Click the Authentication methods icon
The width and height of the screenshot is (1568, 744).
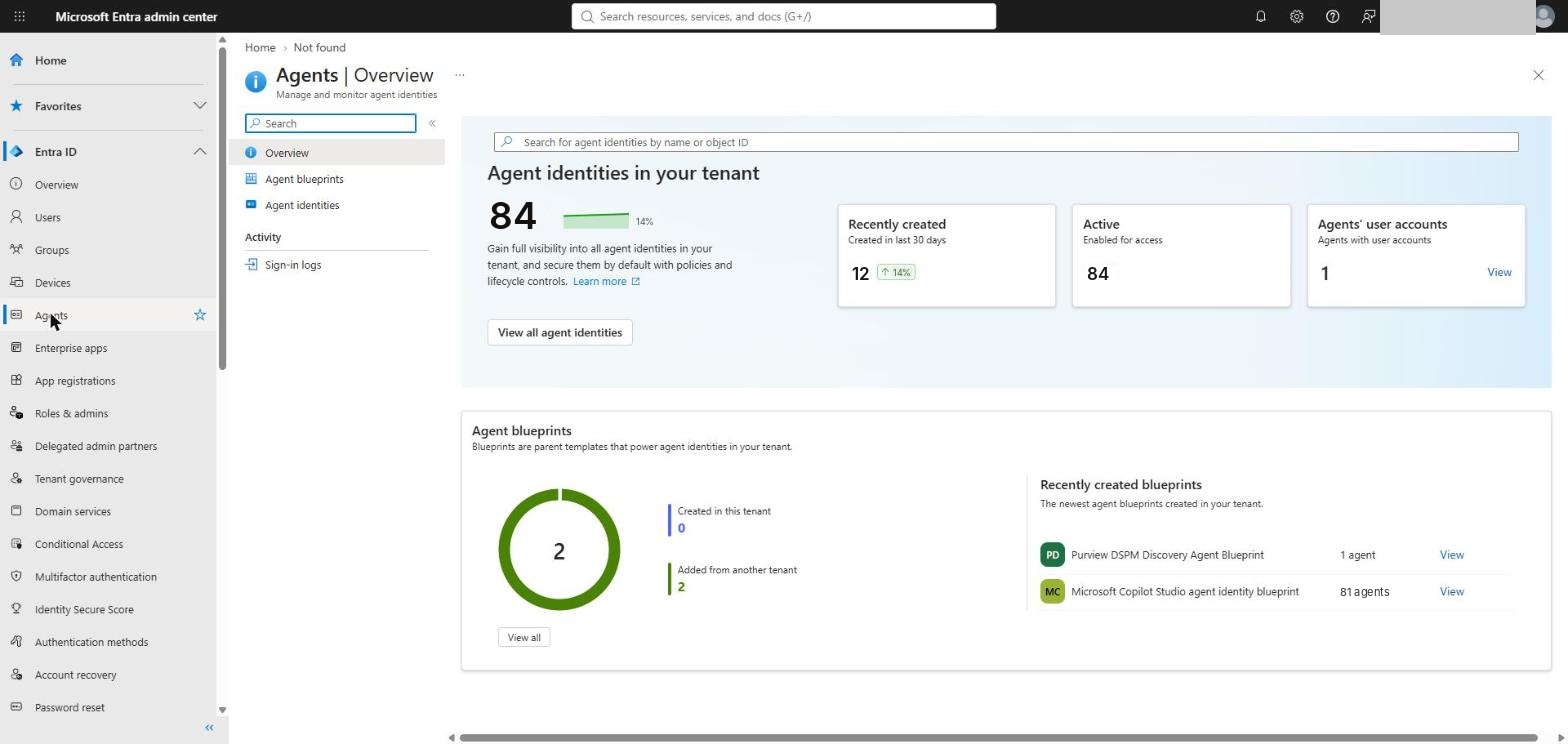tap(16, 642)
